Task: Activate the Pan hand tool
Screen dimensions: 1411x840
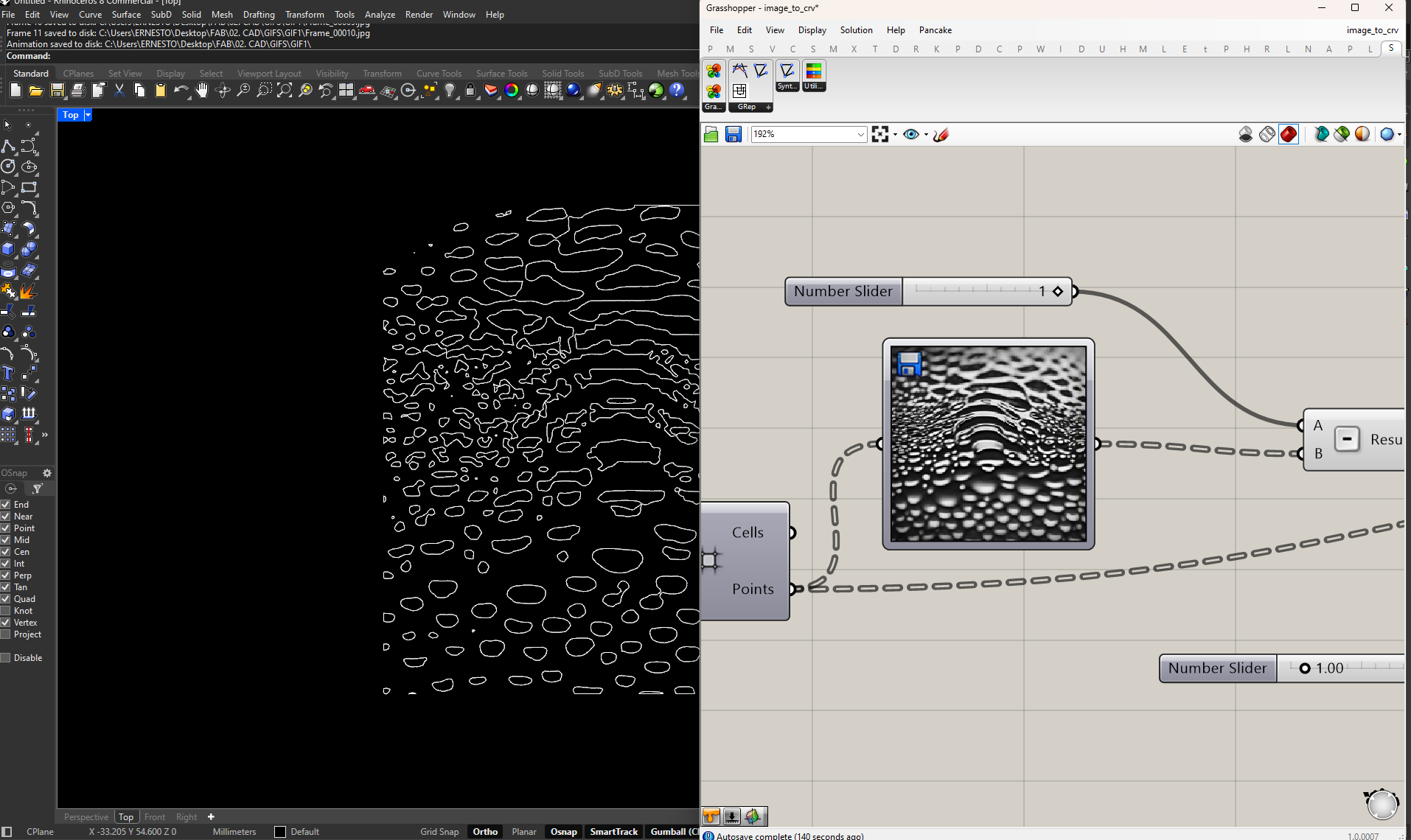Action: pos(201,91)
